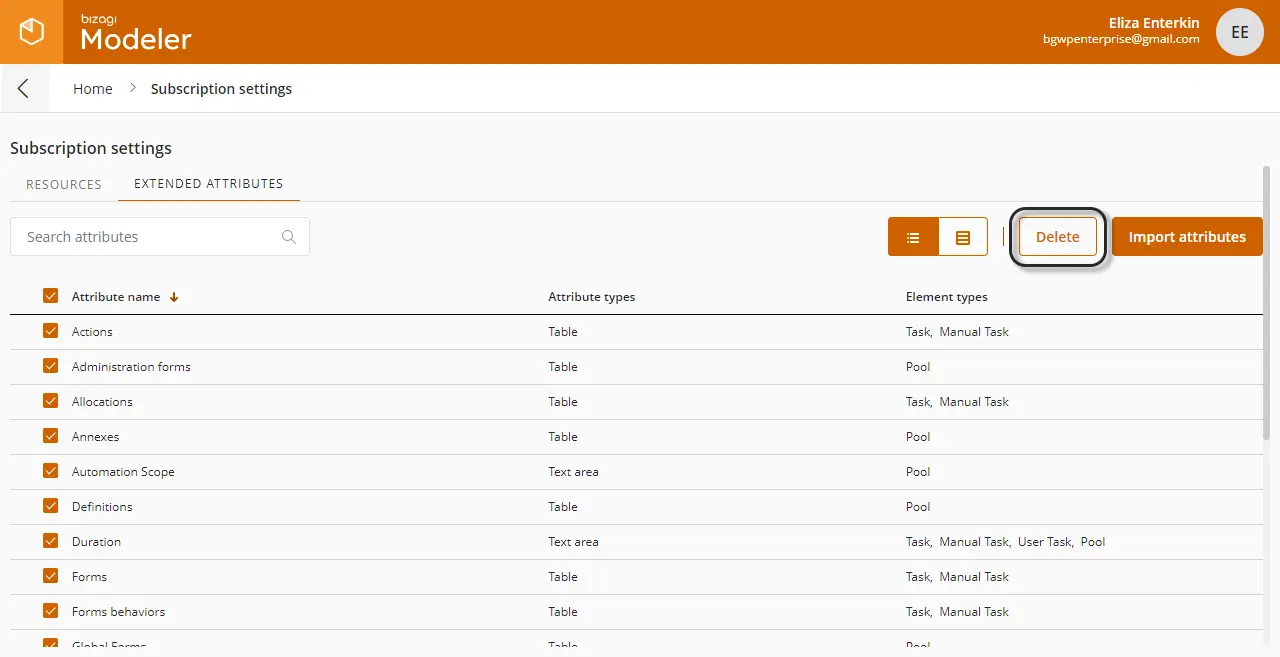The image size is (1280, 657).
Task: Click the Attribute types column header
Action: (x=592, y=297)
